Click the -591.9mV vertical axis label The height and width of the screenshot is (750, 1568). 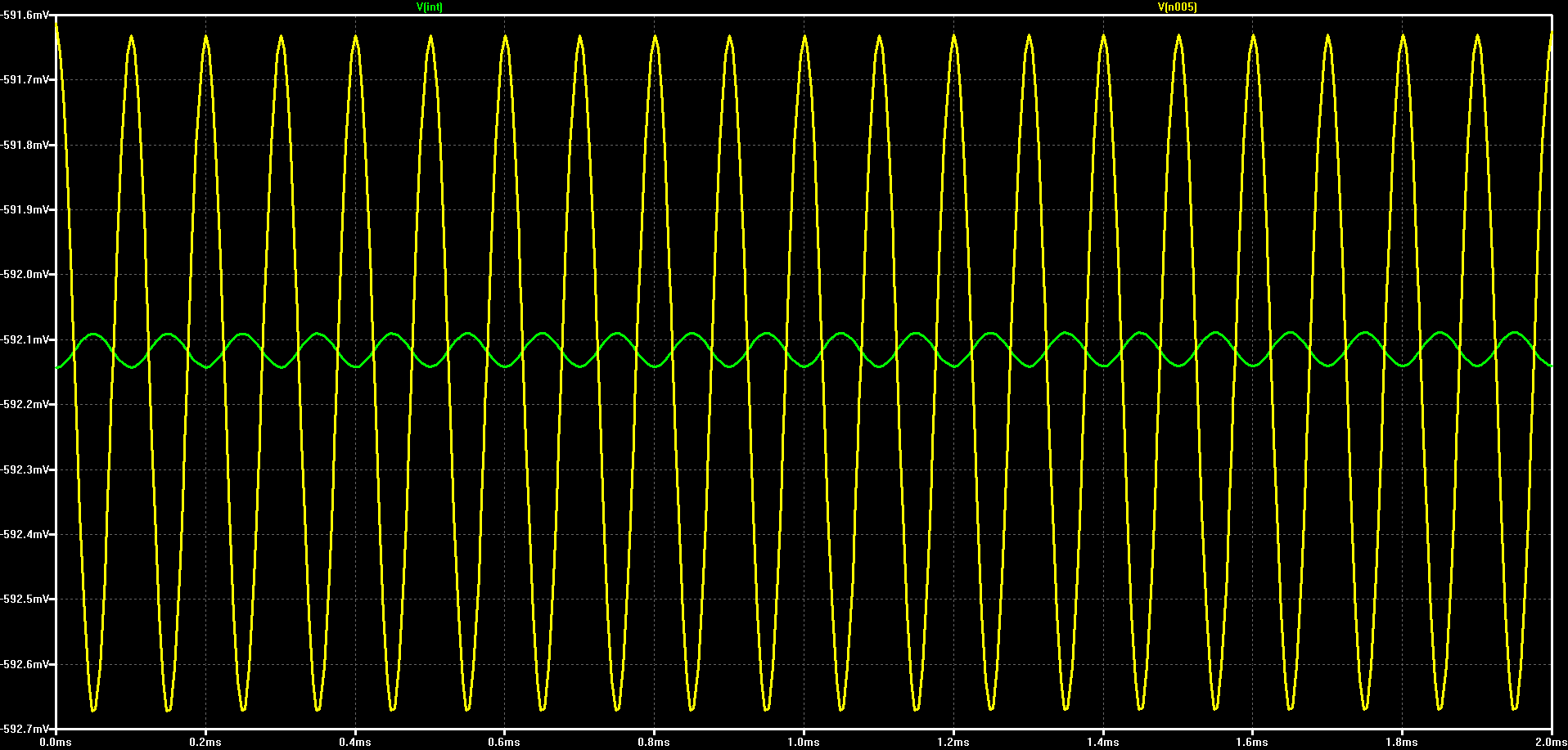[x=25, y=210]
